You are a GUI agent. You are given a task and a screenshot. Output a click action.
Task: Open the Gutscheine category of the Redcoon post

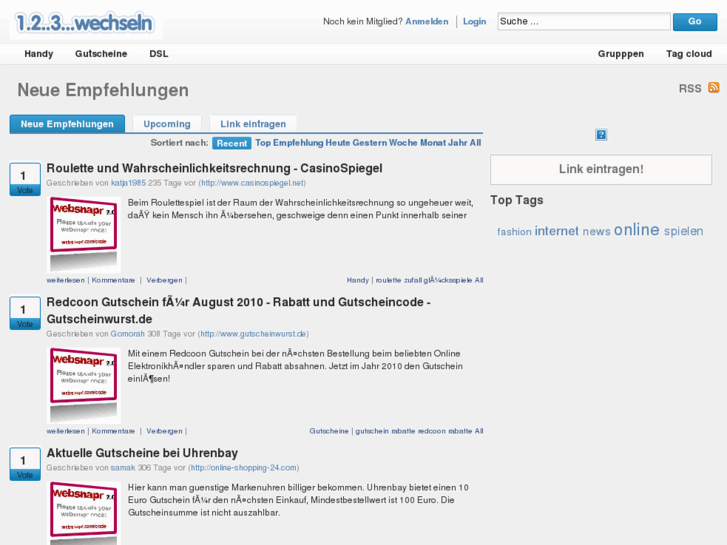[x=329, y=431]
